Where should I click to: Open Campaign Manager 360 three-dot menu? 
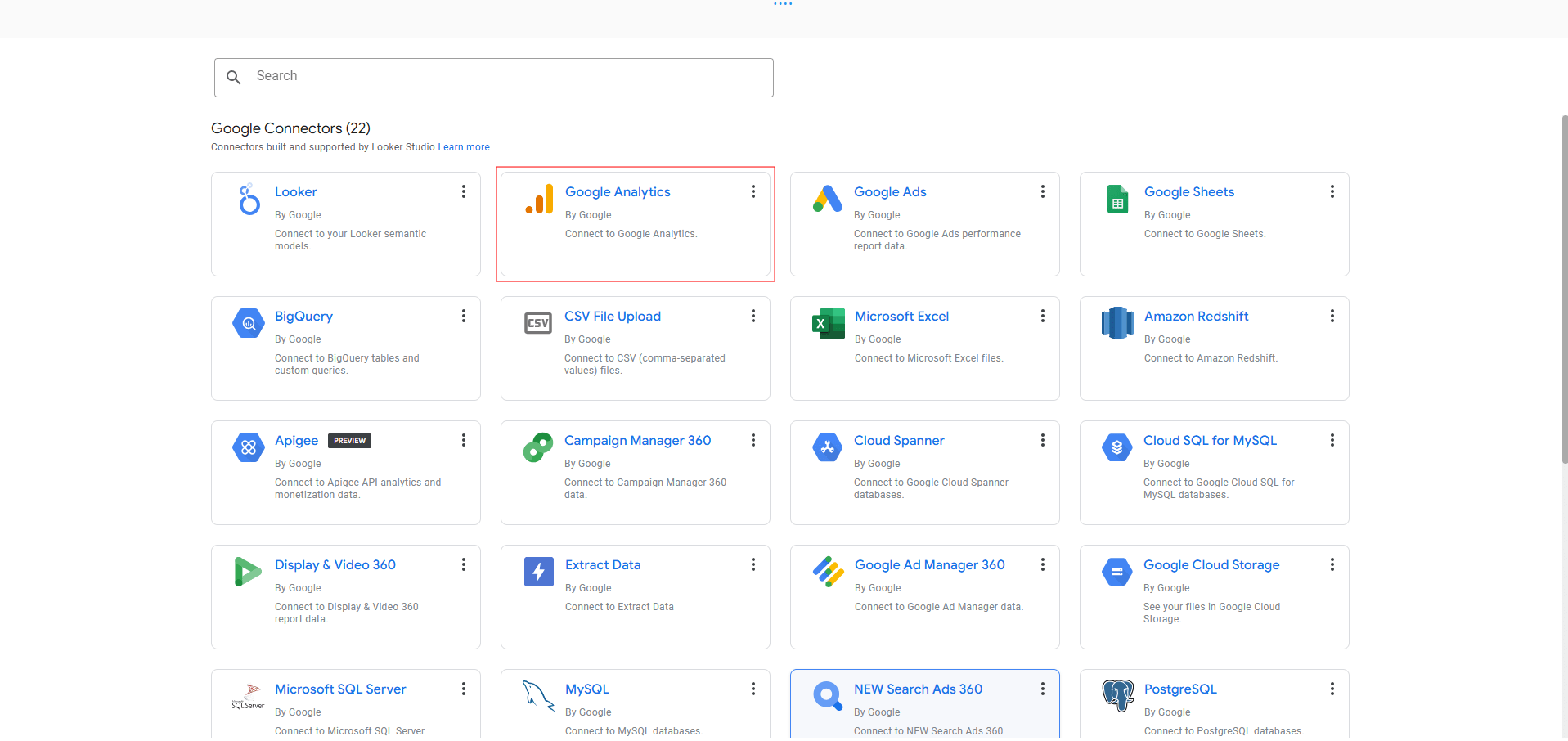pos(753,440)
